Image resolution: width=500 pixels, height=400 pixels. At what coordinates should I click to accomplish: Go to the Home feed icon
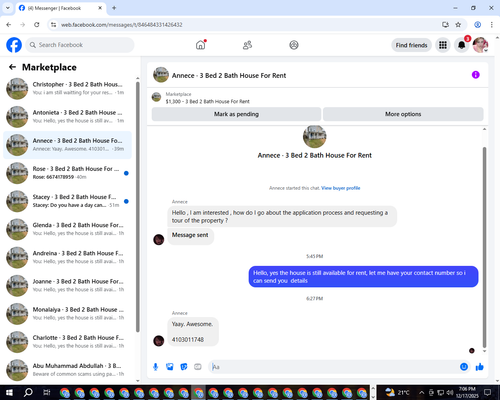click(201, 45)
